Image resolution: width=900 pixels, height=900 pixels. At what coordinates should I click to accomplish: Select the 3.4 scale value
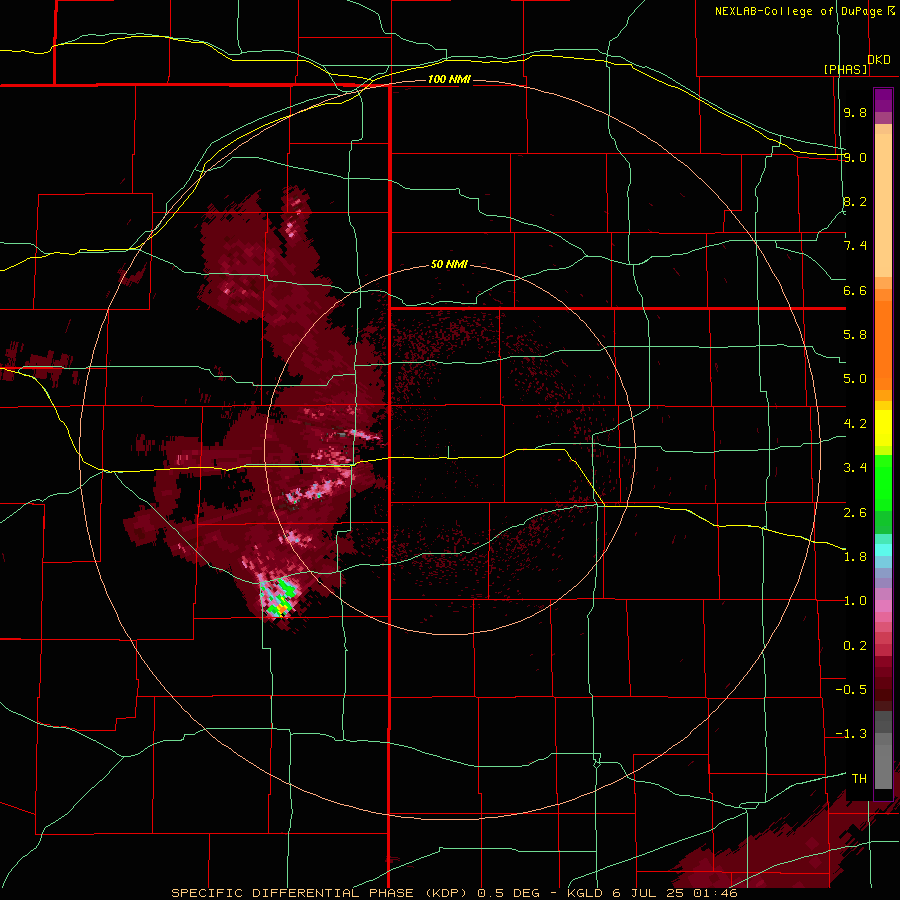point(855,468)
